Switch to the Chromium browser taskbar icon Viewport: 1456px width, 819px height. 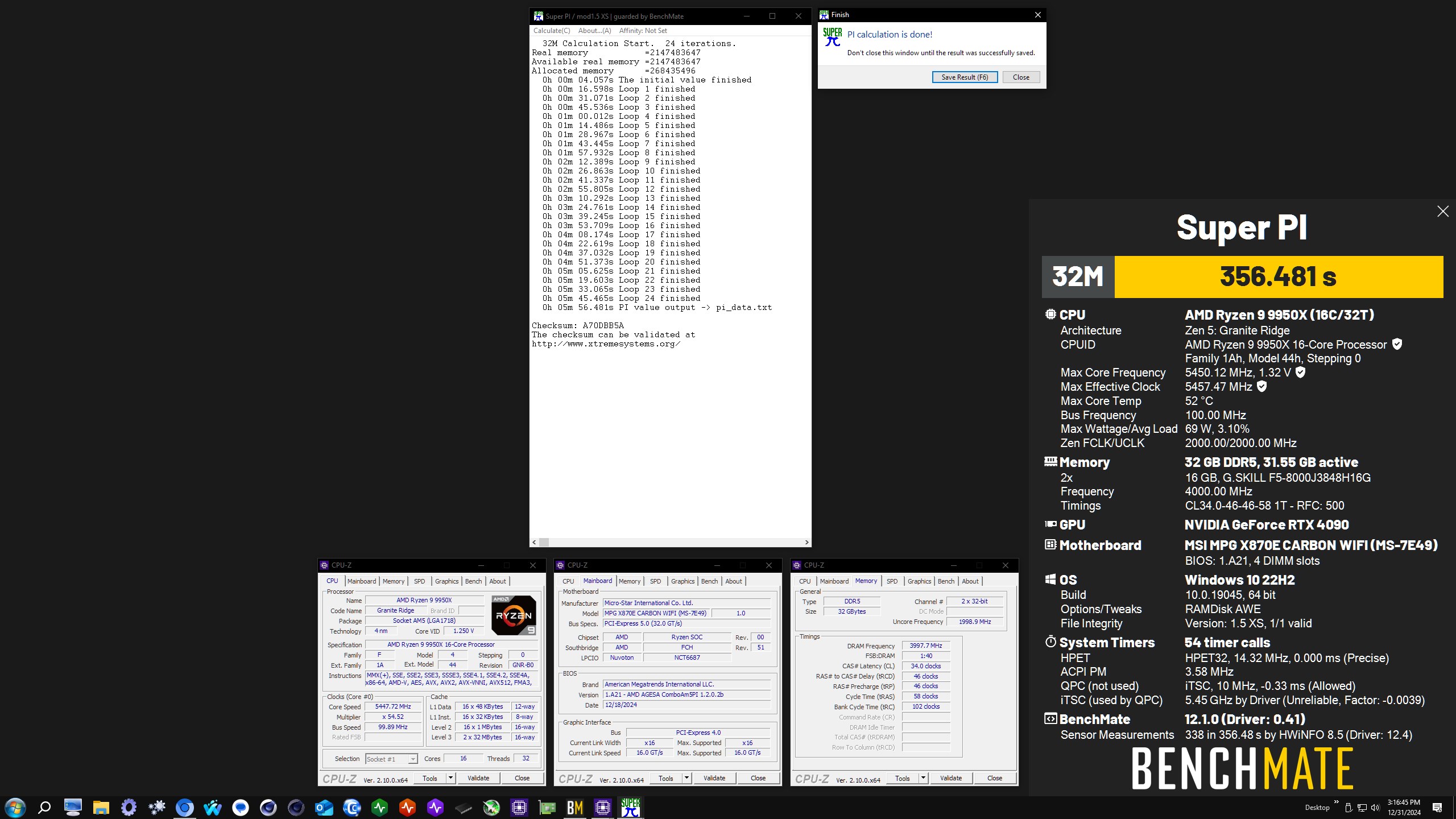(x=184, y=807)
